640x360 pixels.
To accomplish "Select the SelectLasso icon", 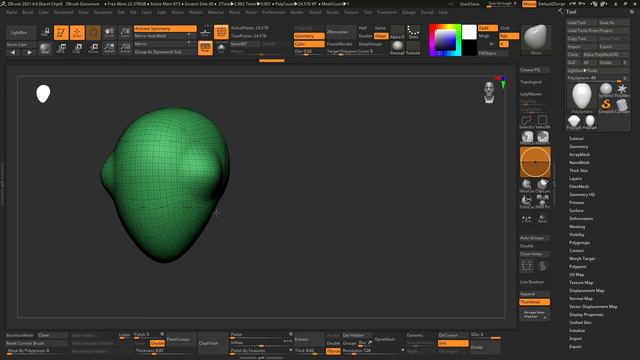I will click(x=527, y=122).
